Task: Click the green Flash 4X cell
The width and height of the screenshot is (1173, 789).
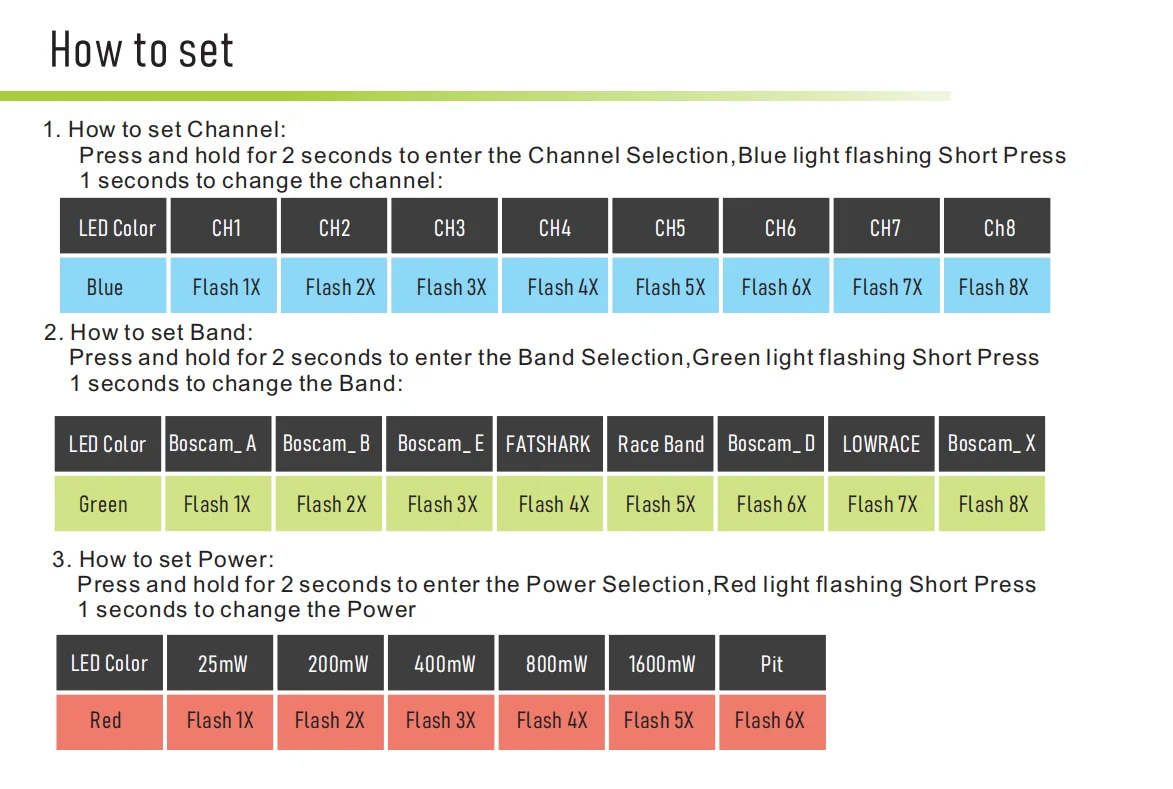Action: [549, 504]
